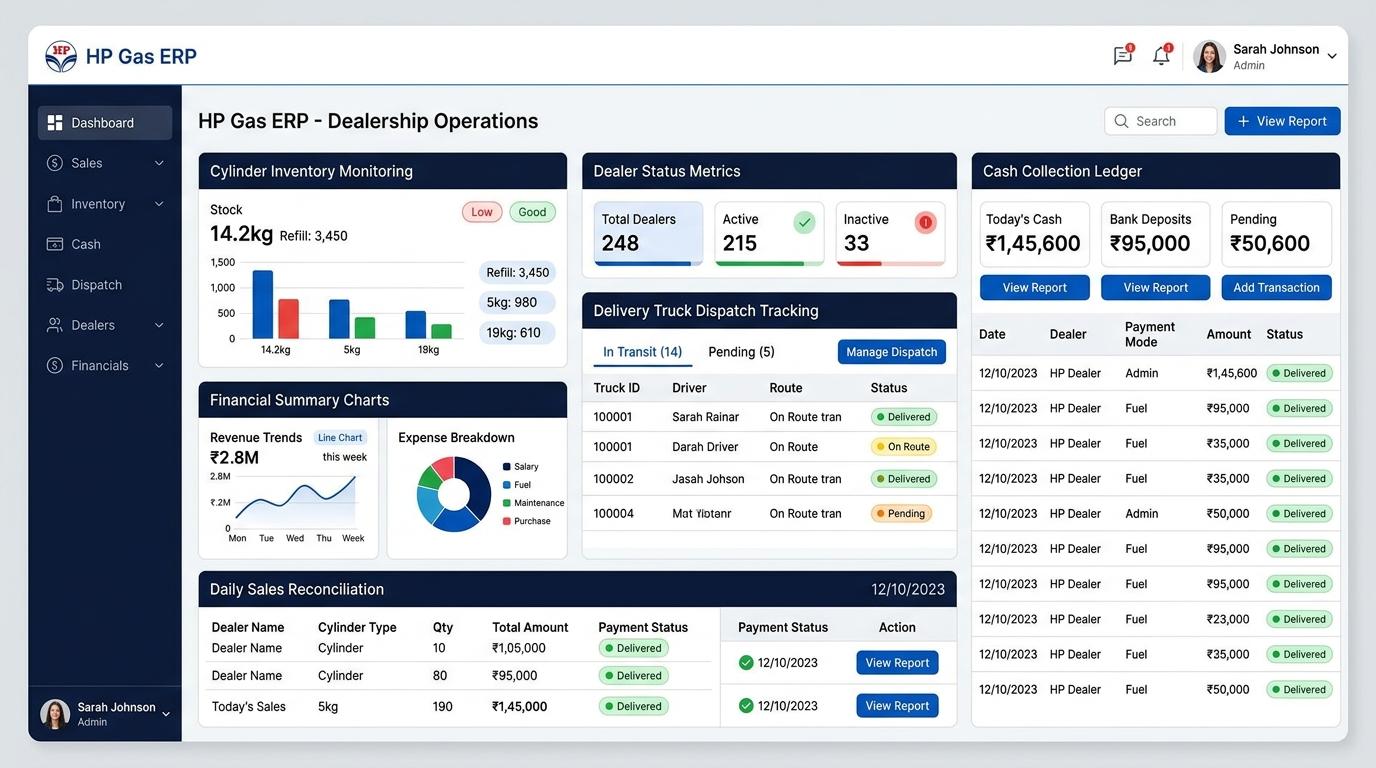Click the reconciliation date 12/10/2023 header

coord(908,590)
